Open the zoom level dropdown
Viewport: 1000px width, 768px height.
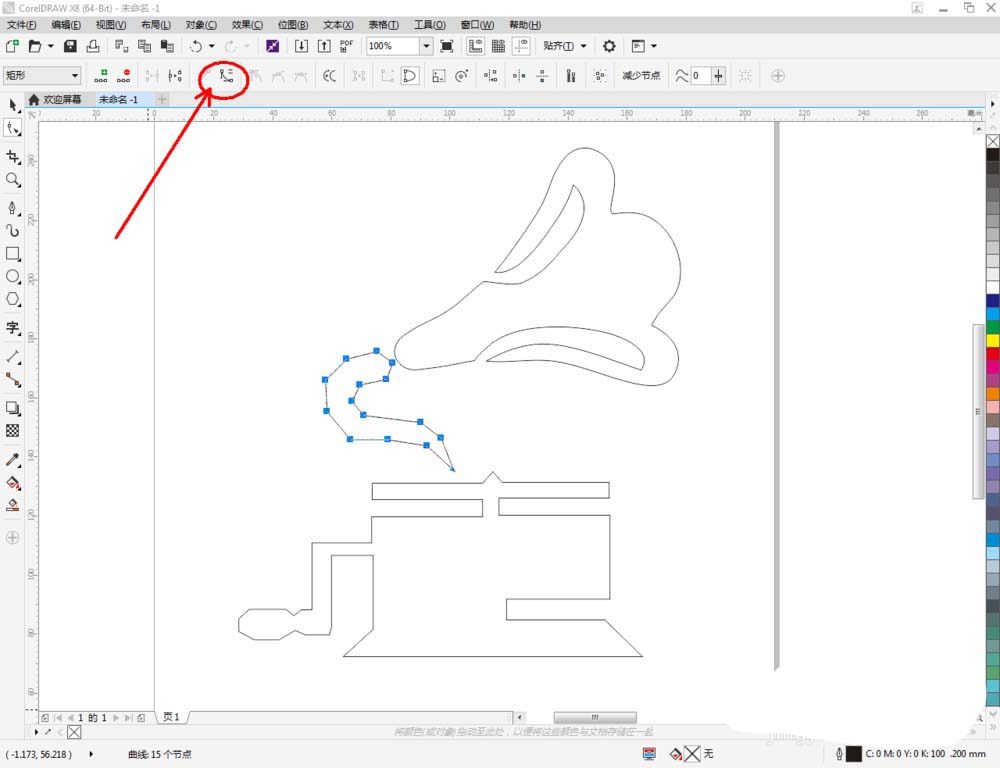(x=426, y=46)
